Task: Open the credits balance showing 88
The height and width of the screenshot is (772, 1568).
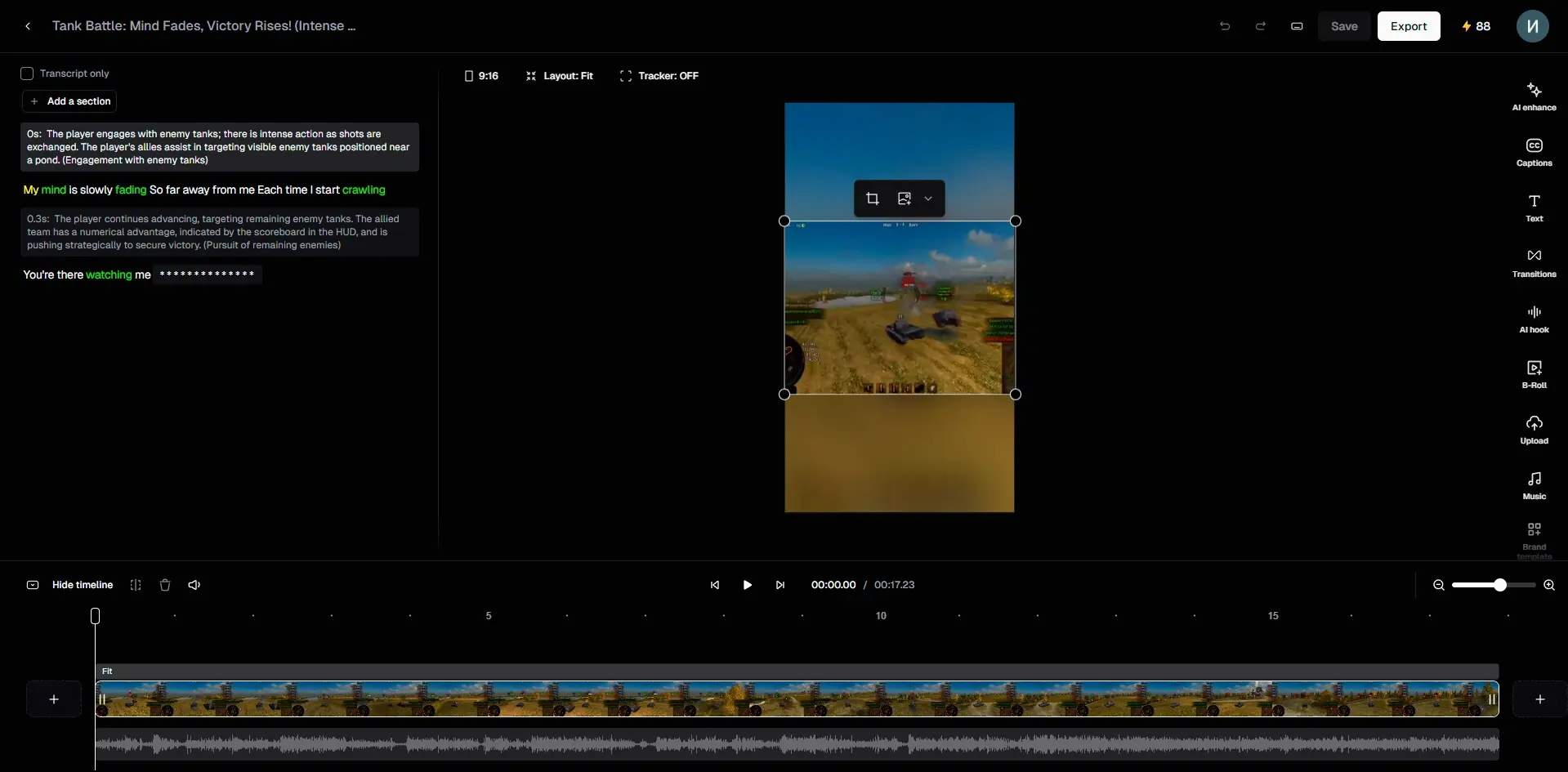Action: click(x=1476, y=26)
